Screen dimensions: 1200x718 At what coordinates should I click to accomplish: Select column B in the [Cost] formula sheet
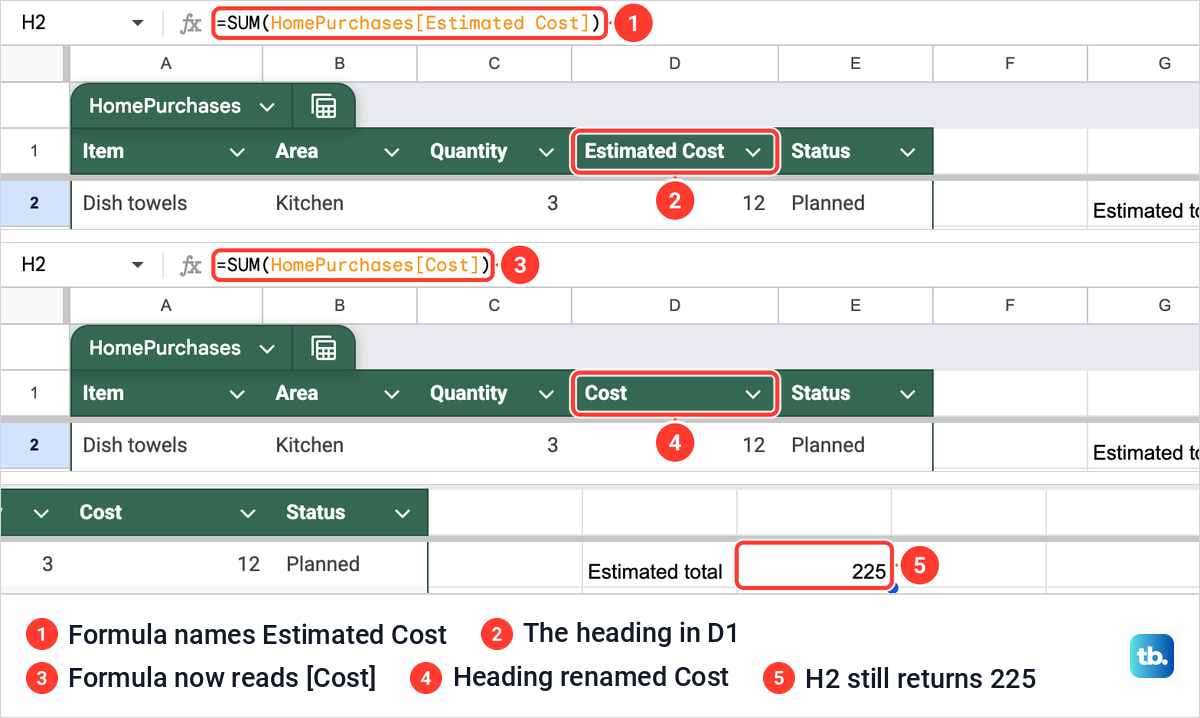pyautogui.click(x=340, y=305)
